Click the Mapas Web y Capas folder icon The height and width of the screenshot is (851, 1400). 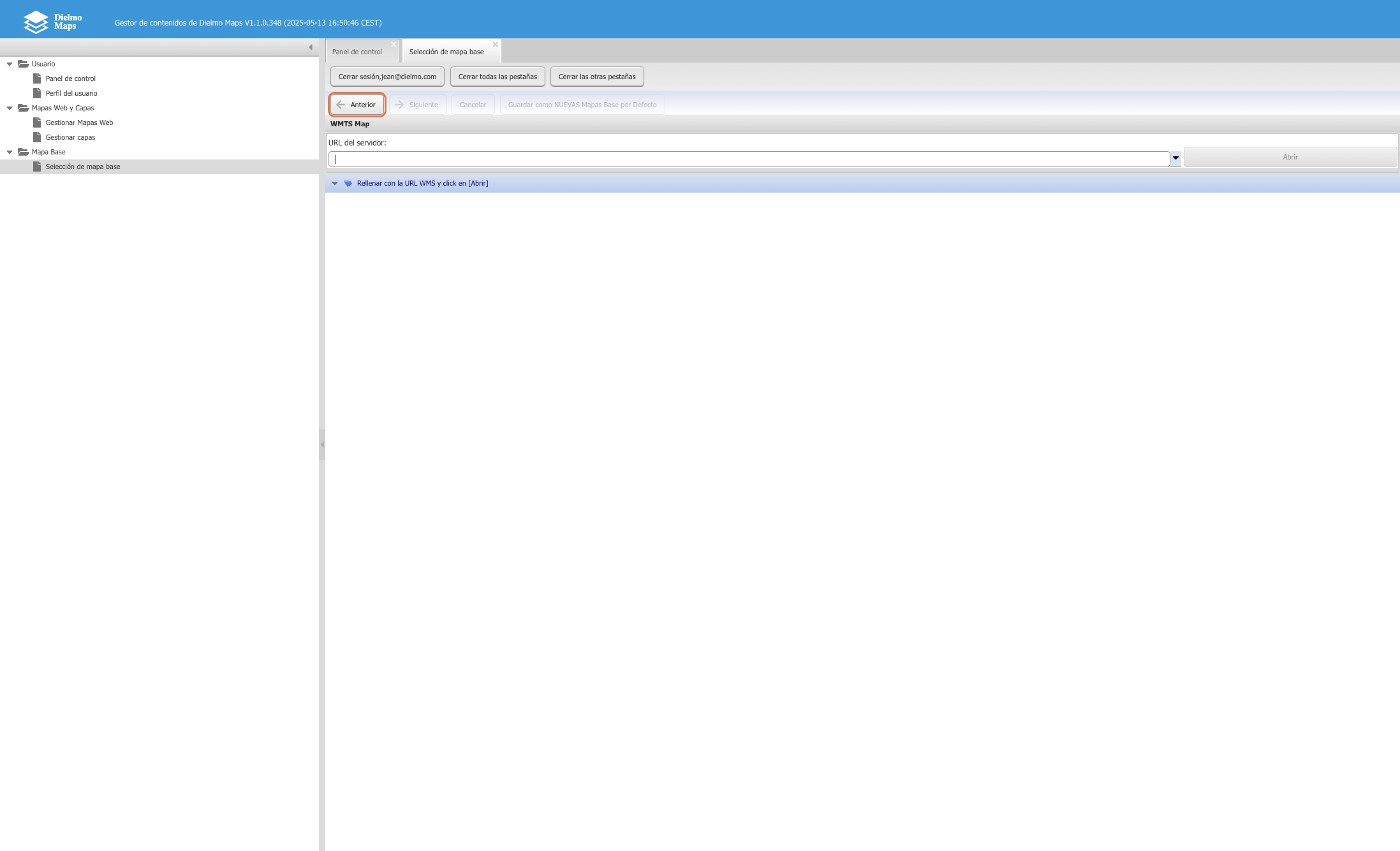(x=24, y=108)
